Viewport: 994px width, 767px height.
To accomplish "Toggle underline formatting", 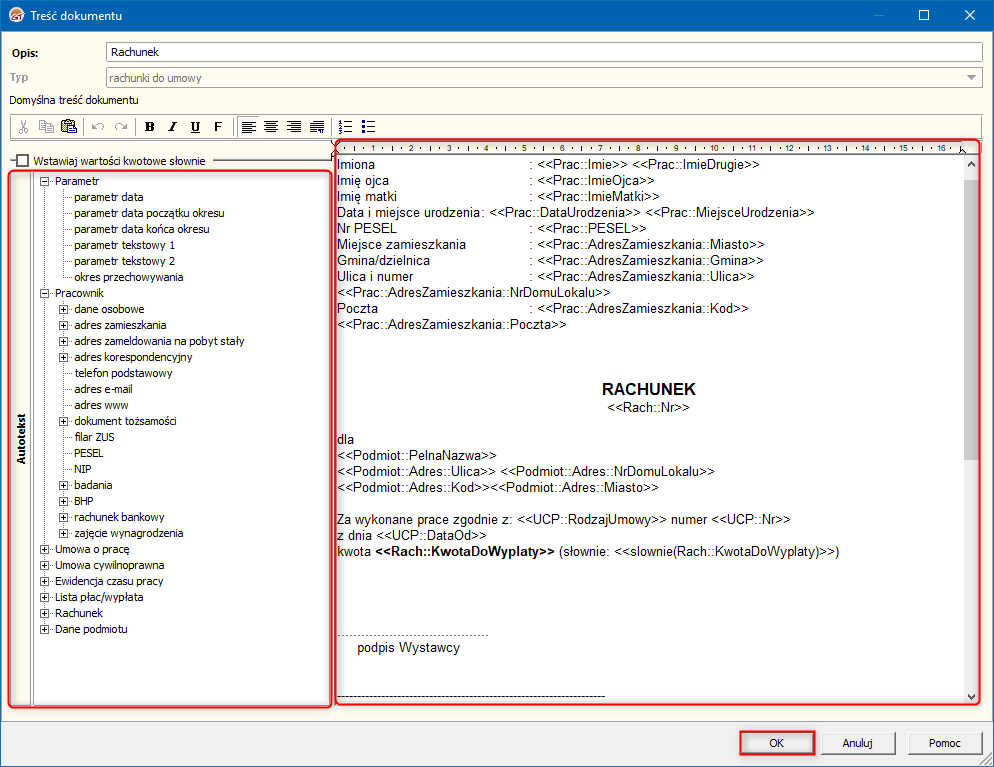I will click(195, 127).
